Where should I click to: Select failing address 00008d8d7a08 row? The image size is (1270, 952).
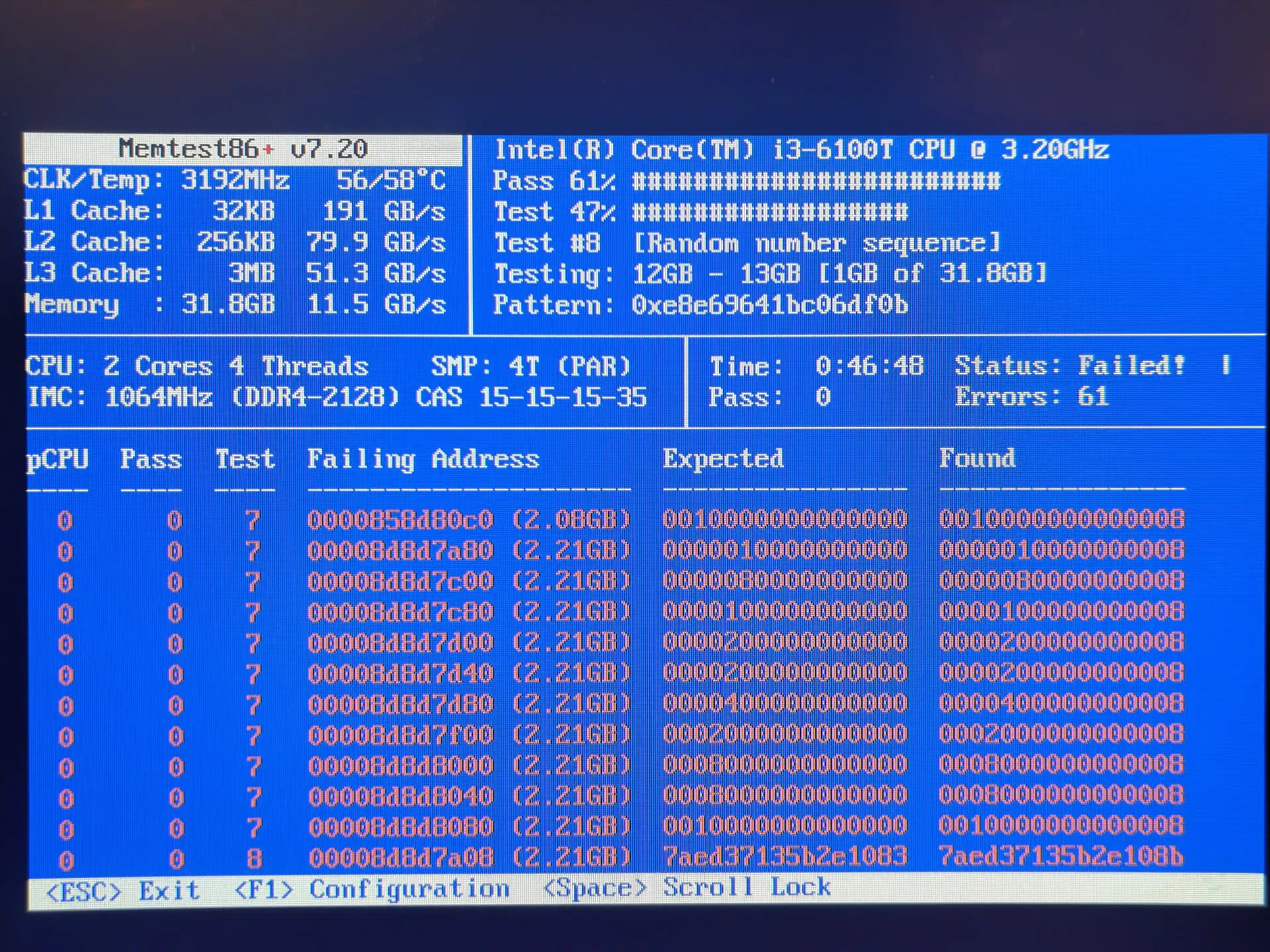pyautogui.click(x=468, y=857)
